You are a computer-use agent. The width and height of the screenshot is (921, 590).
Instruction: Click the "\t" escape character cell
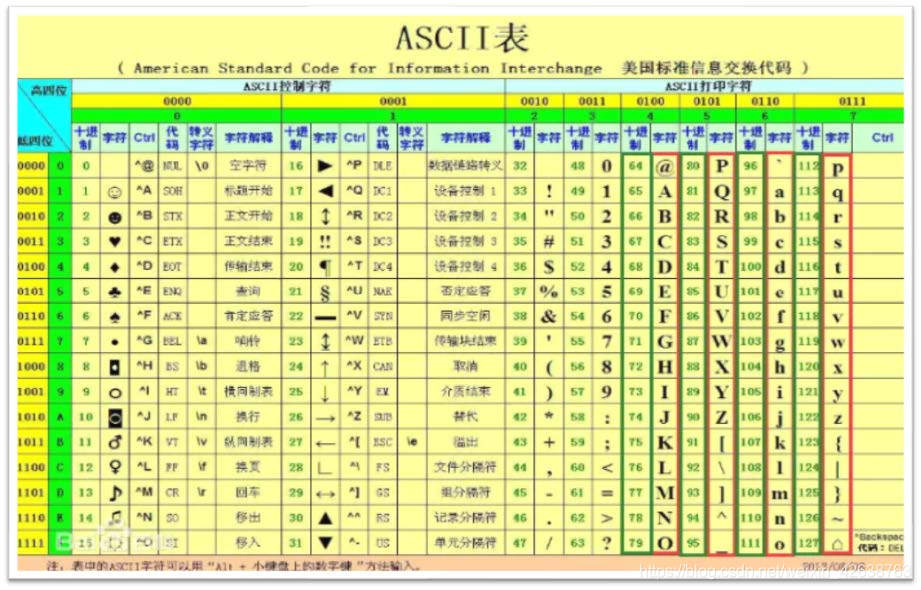(x=201, y=391)
